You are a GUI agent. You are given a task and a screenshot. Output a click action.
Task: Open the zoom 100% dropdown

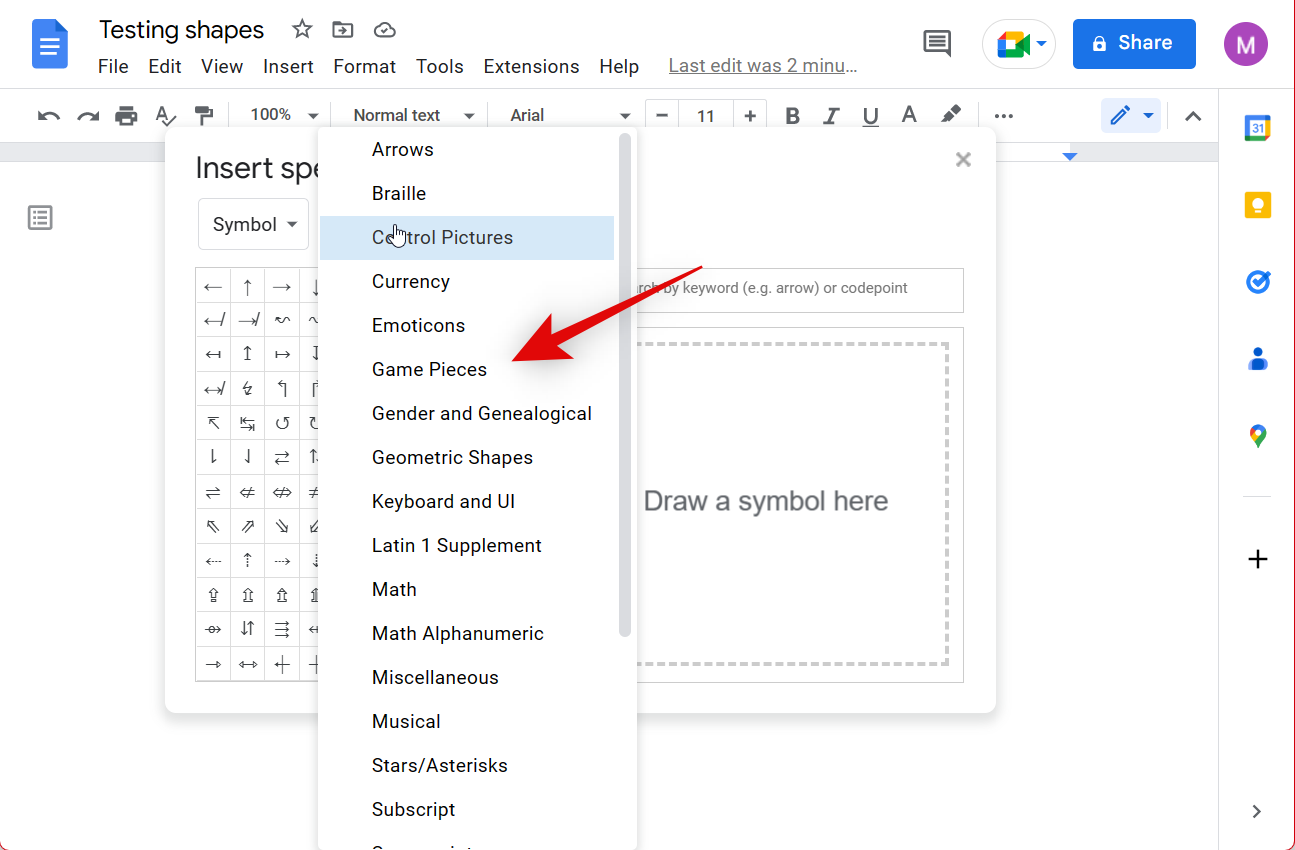tap(283, 116)
